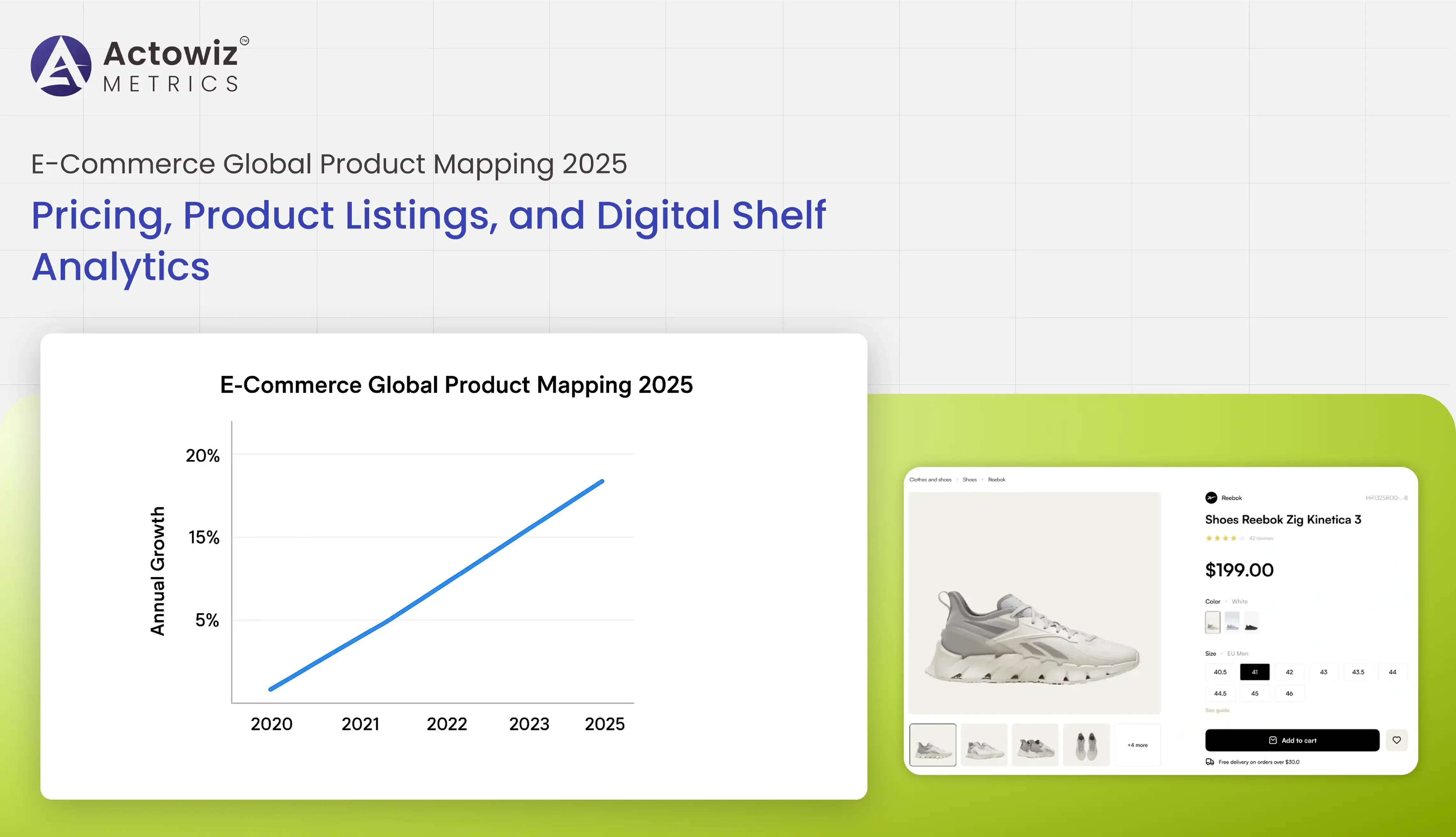Click the Actowiz Metrics logo icon
The width and height of the screenshot is (1456, 837).
pos(61,66)
